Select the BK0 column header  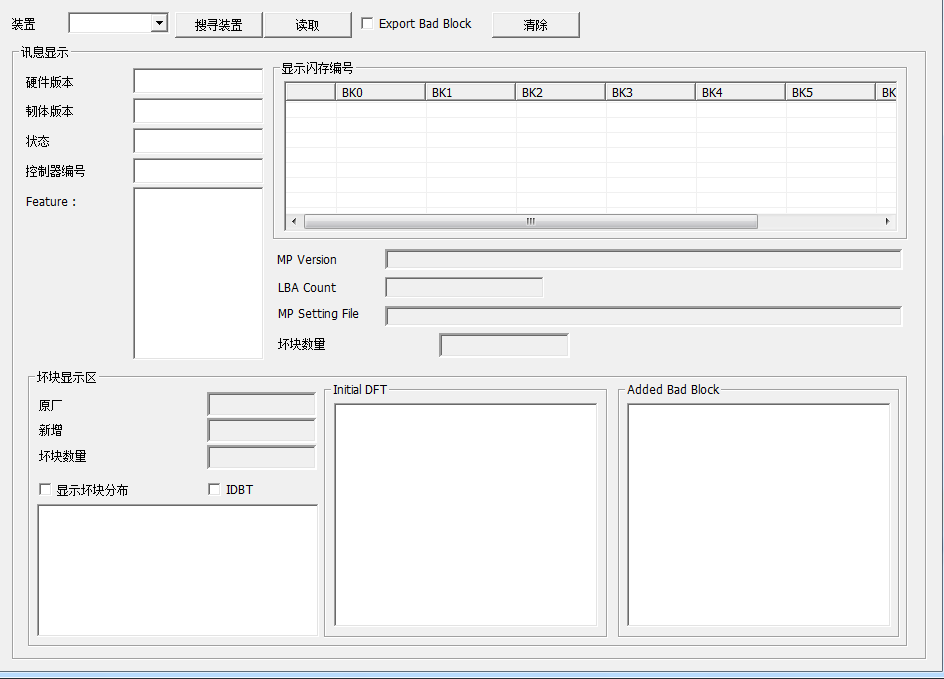click(380, 92)
